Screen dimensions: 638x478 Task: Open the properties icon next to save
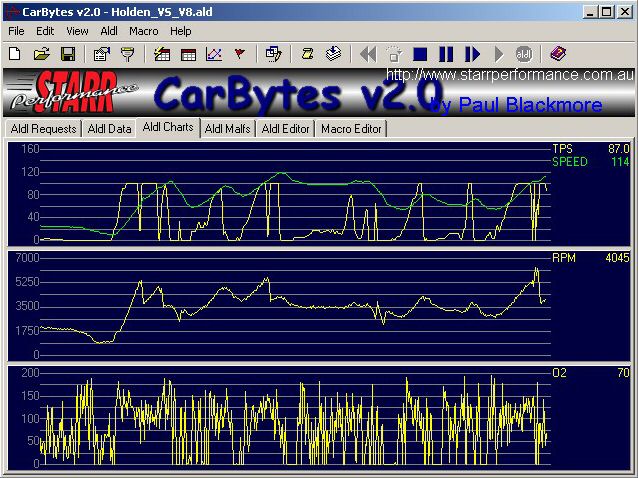pos(102,54)
